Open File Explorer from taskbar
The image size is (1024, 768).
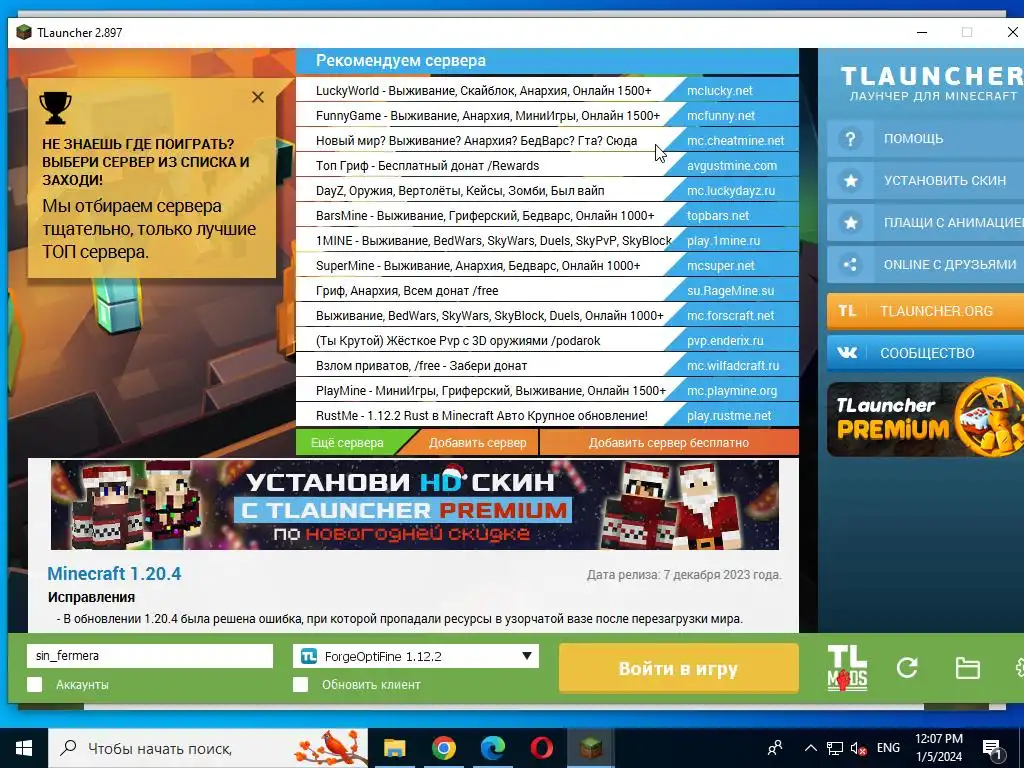(x=394, y=748)
